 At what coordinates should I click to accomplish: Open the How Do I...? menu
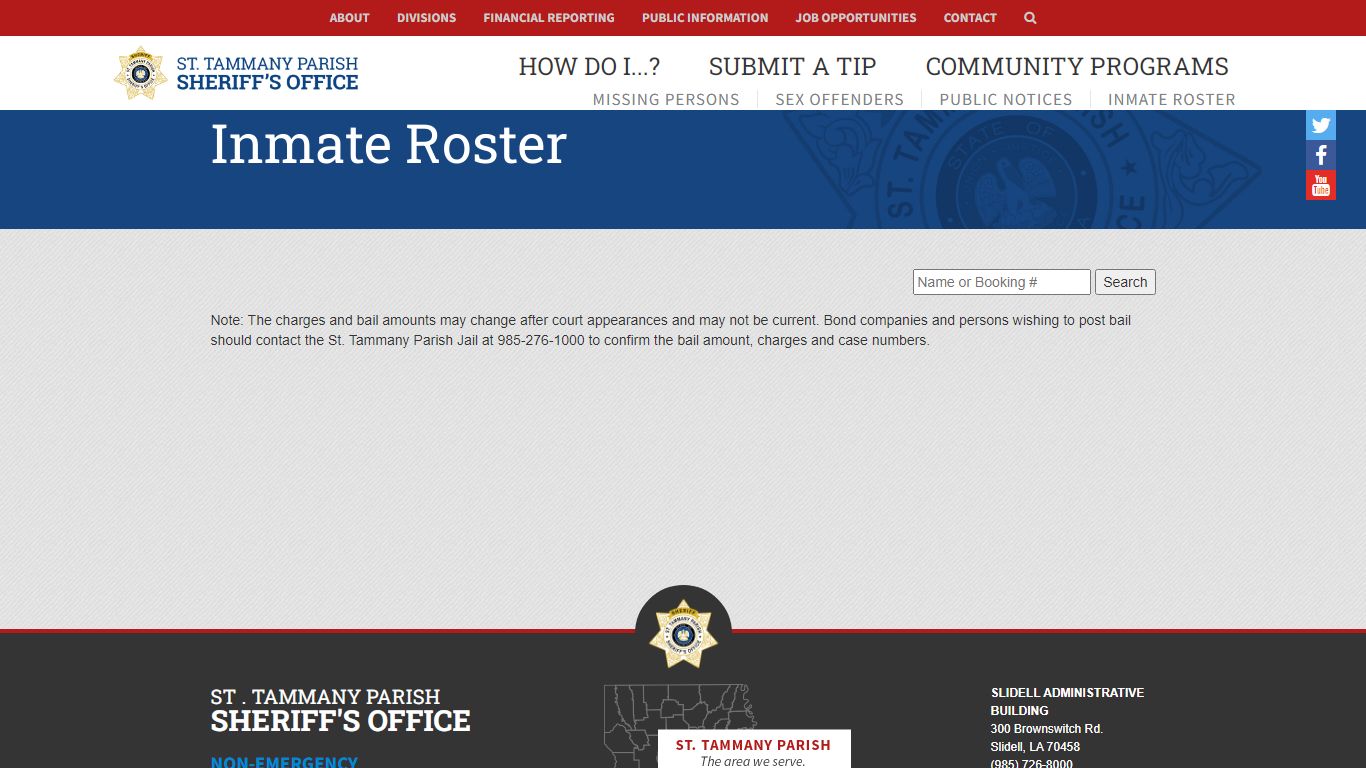[589, 67]
